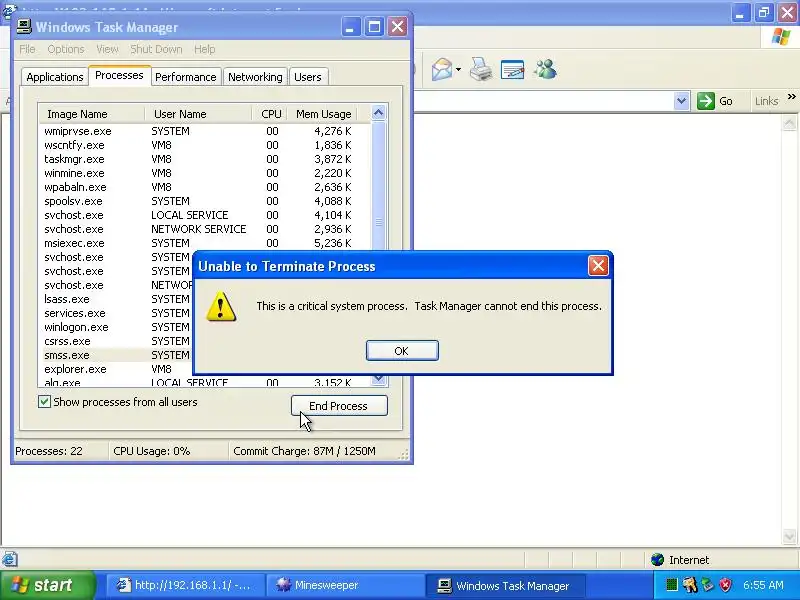Image resolution: width=800 pixels, height=600 pixels.
Task: Open the Options menu in Task Manager
Action: [x=66, y=49]
